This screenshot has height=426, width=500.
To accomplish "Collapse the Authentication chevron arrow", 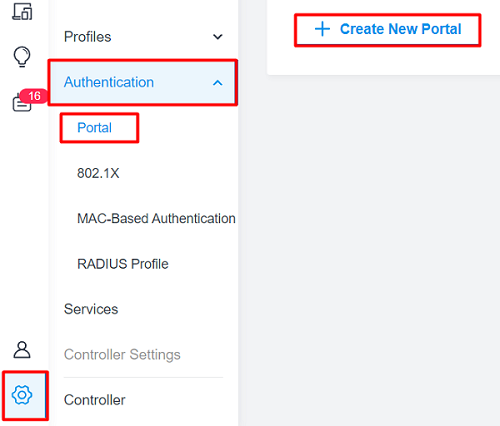I will click(218, 83).
